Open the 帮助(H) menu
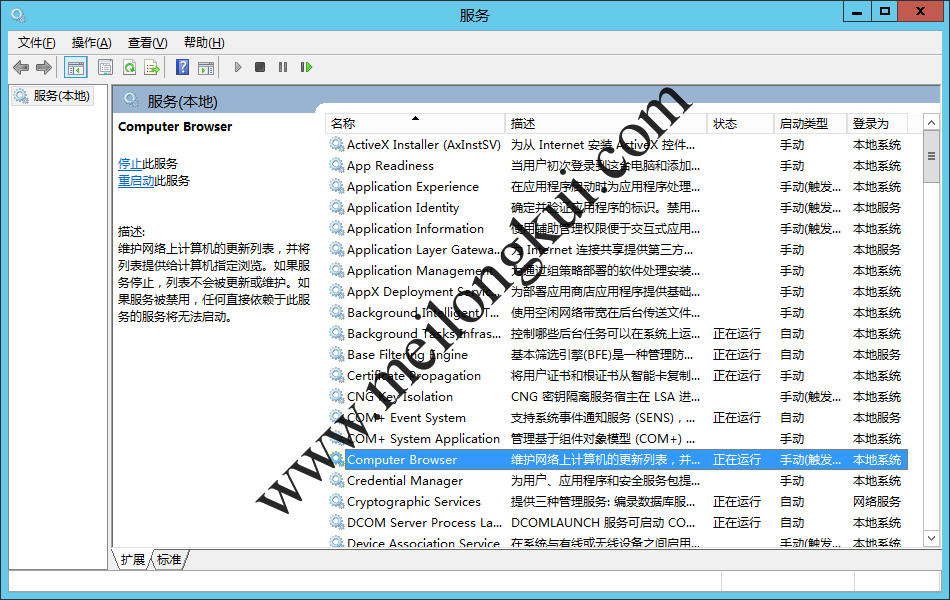Image resolution: width=950 pixels, height=600 pixels. pos(204,42)
